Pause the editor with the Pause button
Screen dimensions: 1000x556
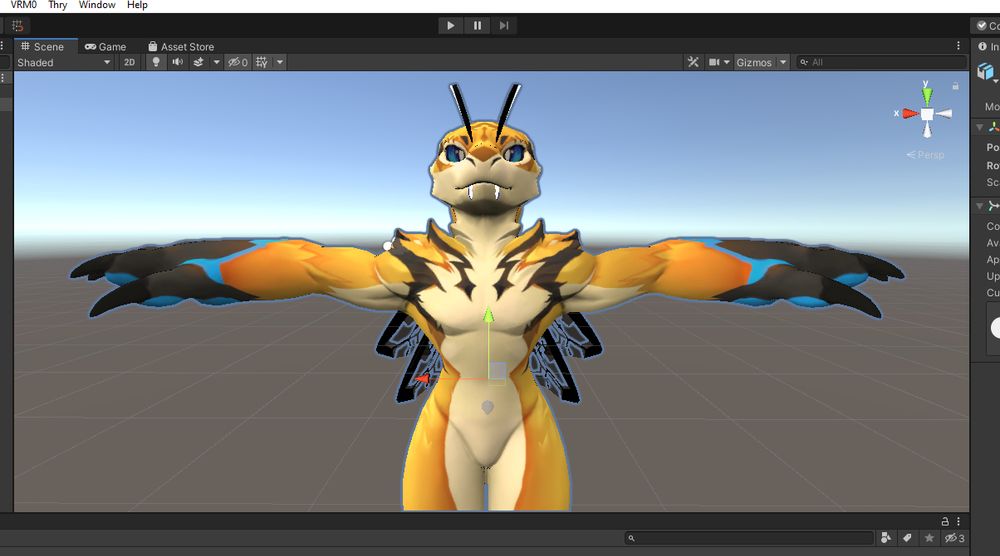[477, 26]
